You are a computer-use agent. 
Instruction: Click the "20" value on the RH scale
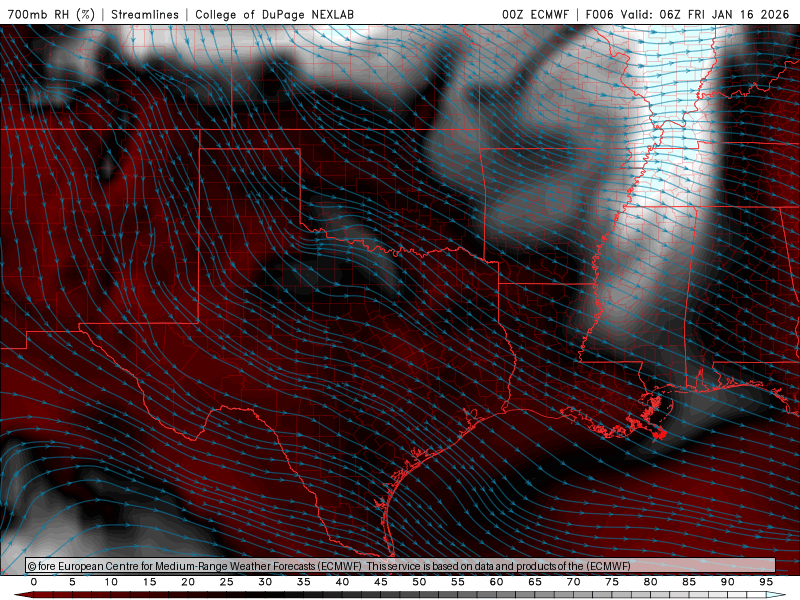188,582
